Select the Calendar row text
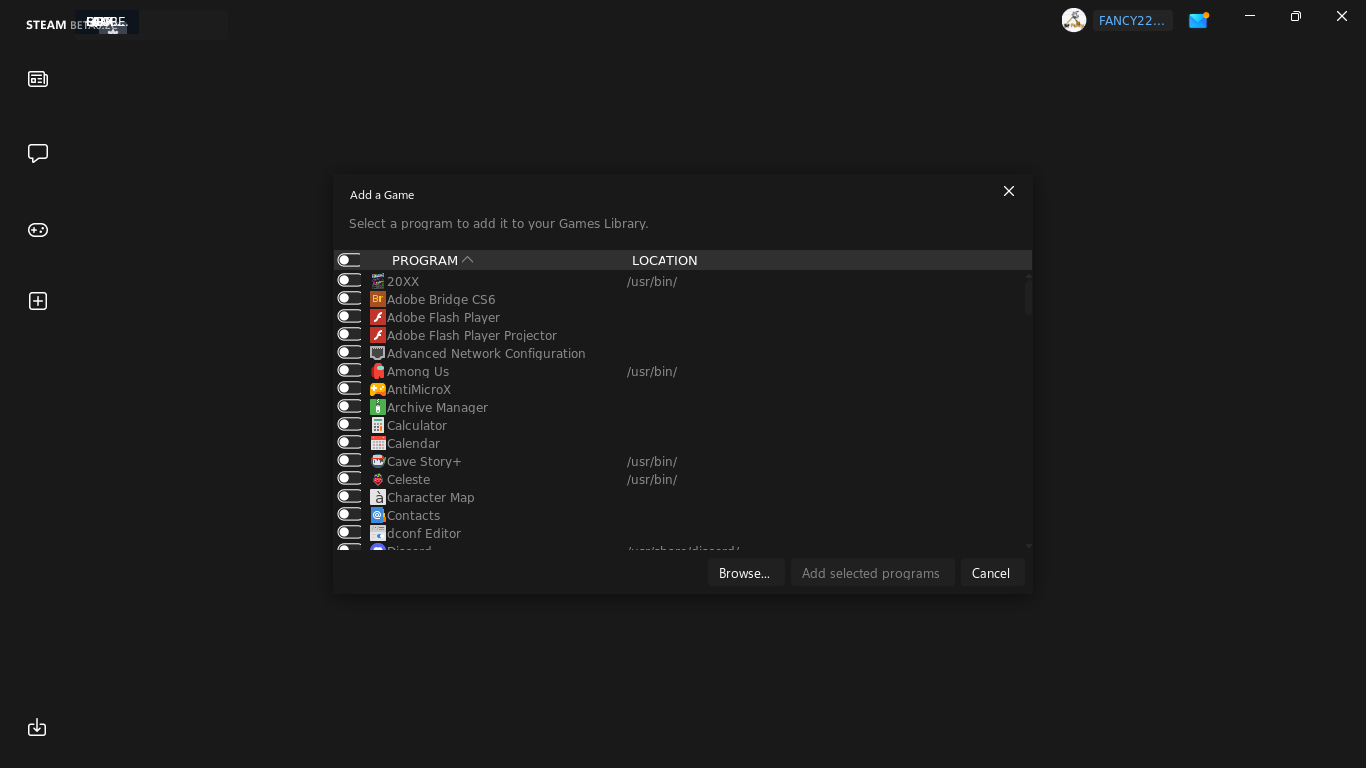Image resolution: width=1366 pixels, height=768 pixels. point(413,443)
